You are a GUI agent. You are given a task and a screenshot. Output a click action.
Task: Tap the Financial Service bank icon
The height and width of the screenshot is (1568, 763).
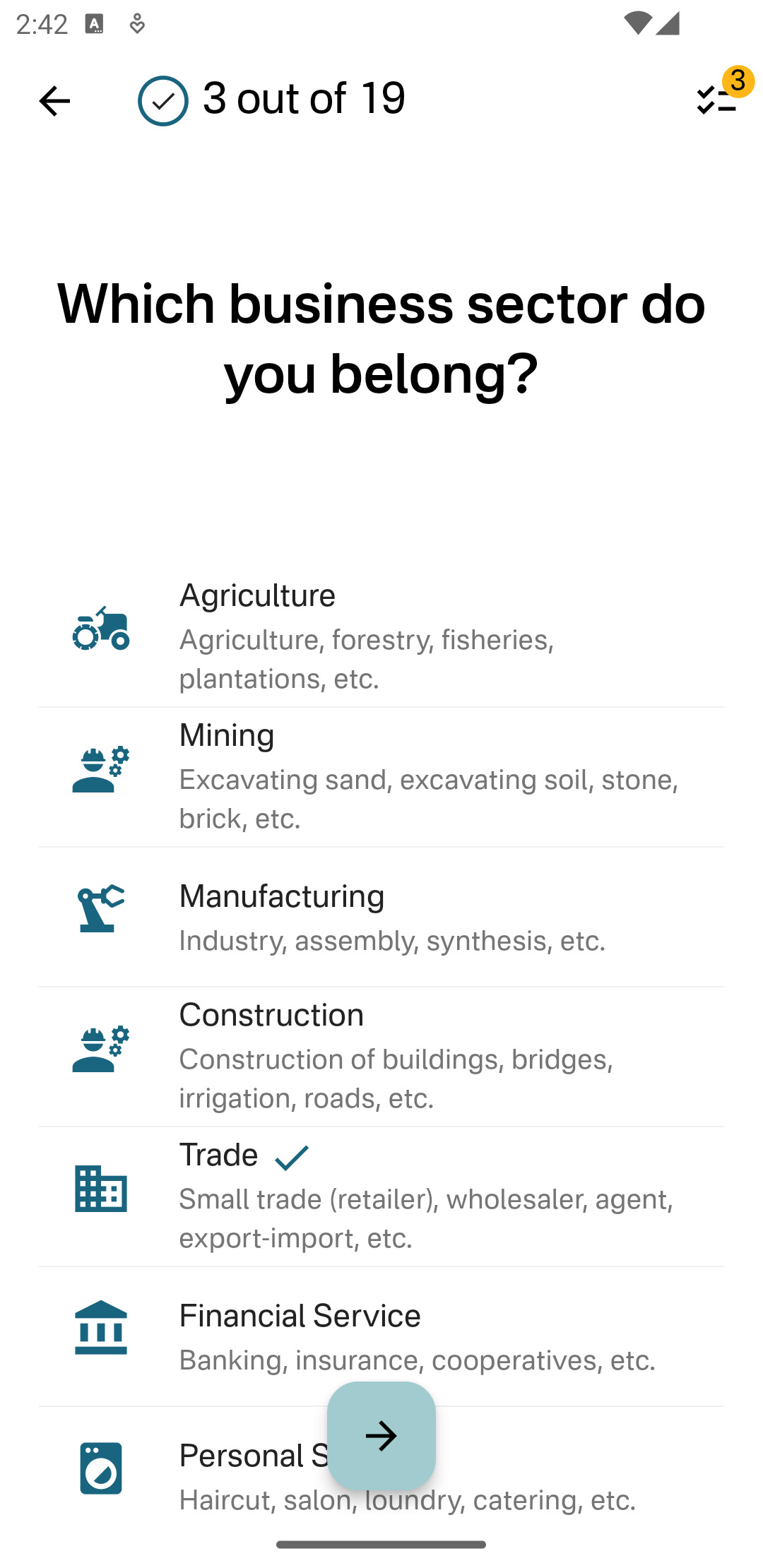[x=101, y=1328]
